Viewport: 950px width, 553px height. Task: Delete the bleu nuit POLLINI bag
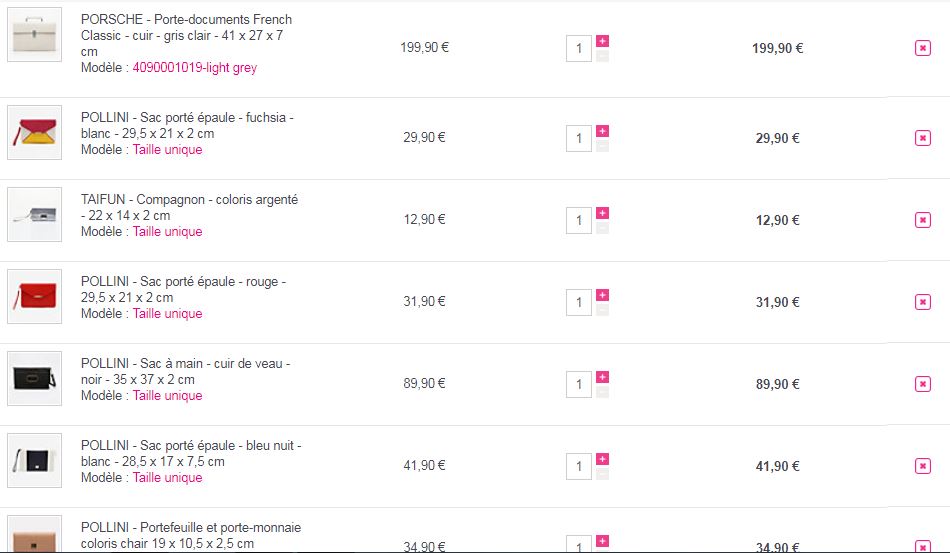(x=922, y=466)
